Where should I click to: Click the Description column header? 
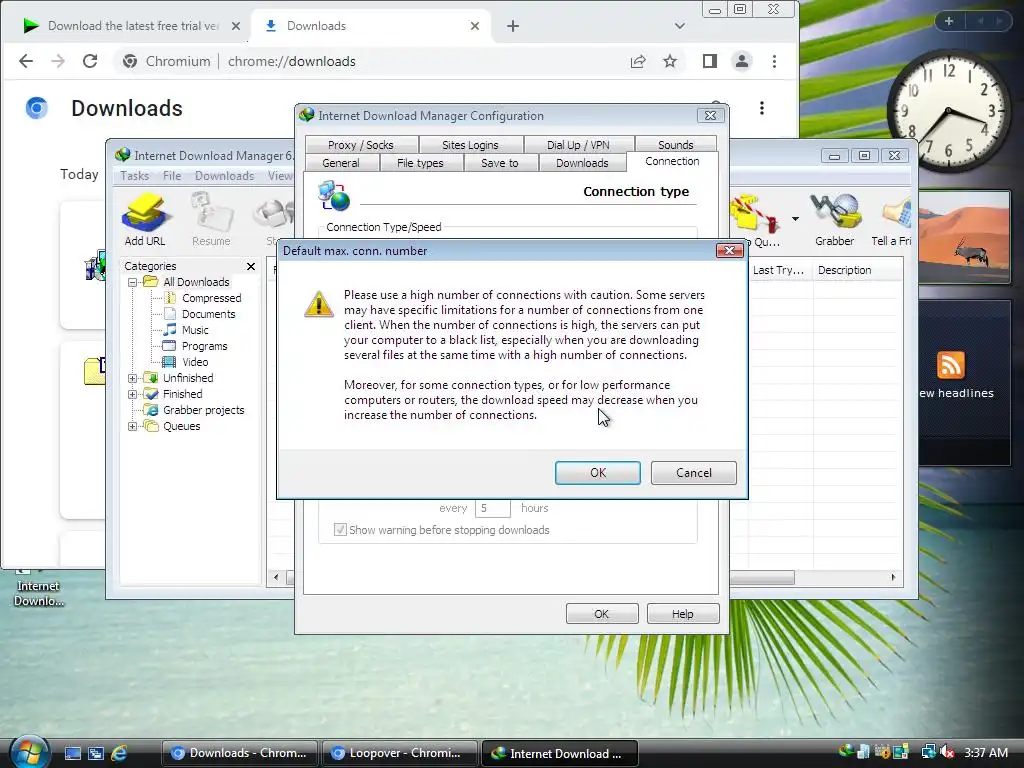[x=858, y=270]
